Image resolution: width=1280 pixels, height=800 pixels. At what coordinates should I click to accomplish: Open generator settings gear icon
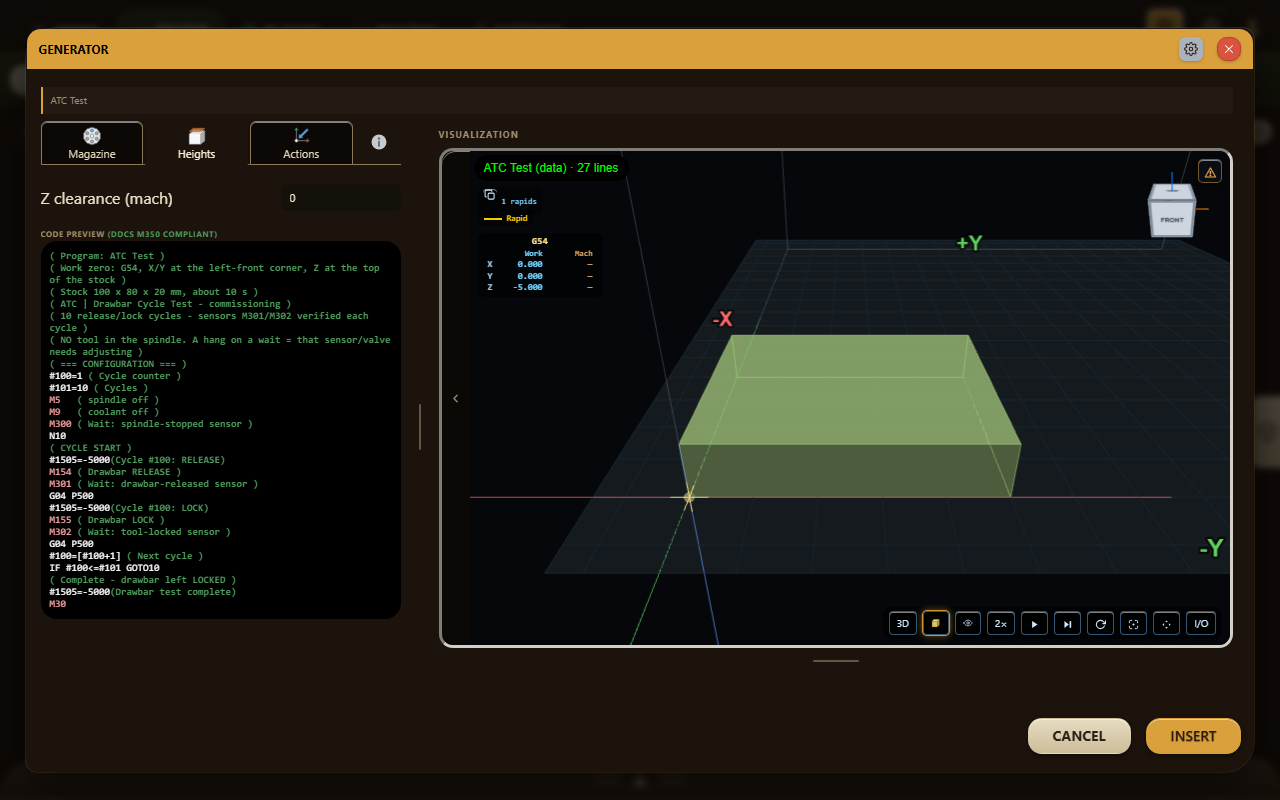1191,49
